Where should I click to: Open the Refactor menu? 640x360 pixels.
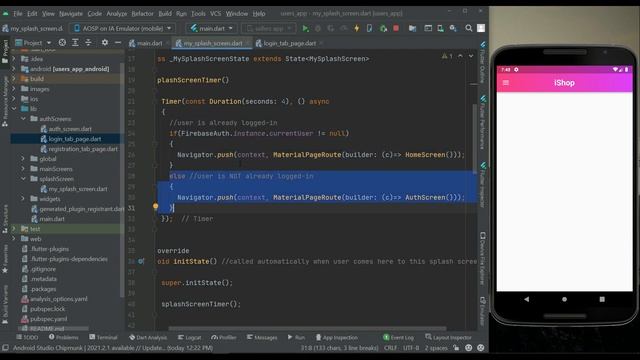142,13
